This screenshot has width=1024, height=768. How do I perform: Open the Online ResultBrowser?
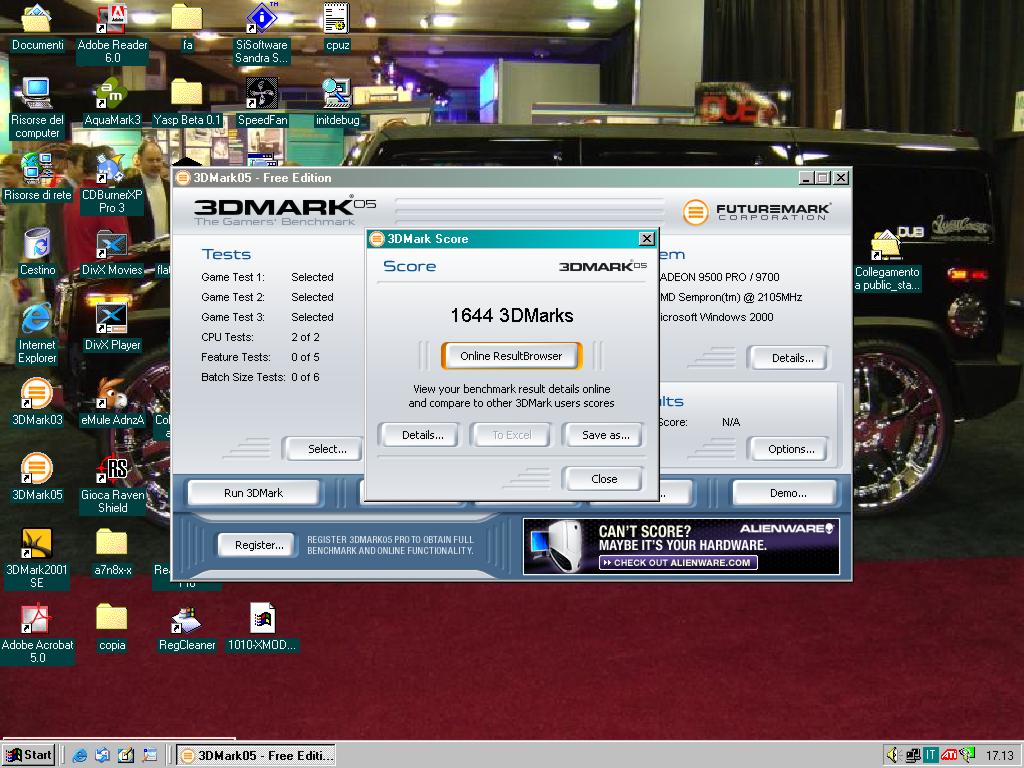pos(511,356)
